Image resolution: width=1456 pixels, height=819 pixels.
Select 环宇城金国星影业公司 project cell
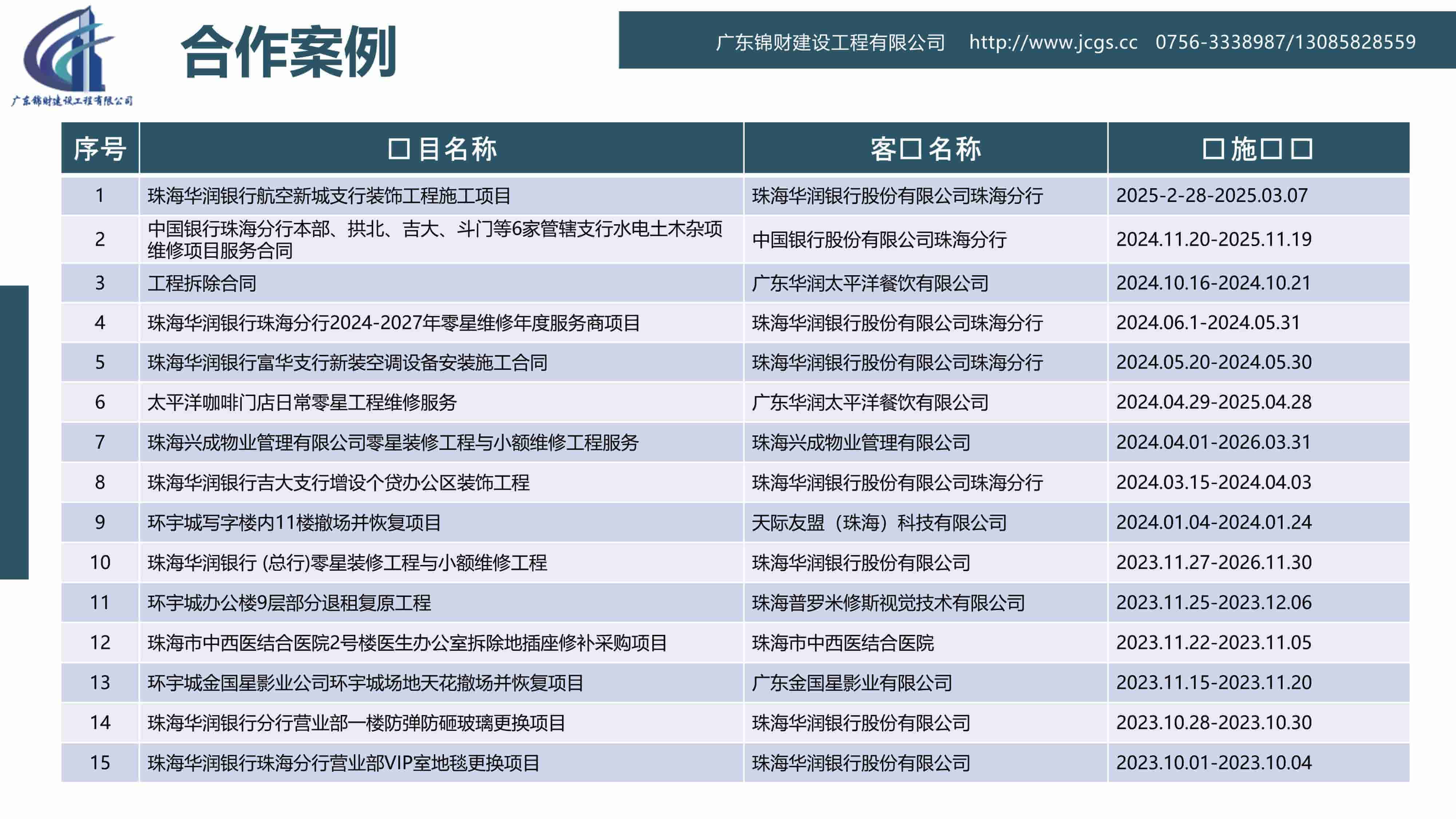point(442,683)
